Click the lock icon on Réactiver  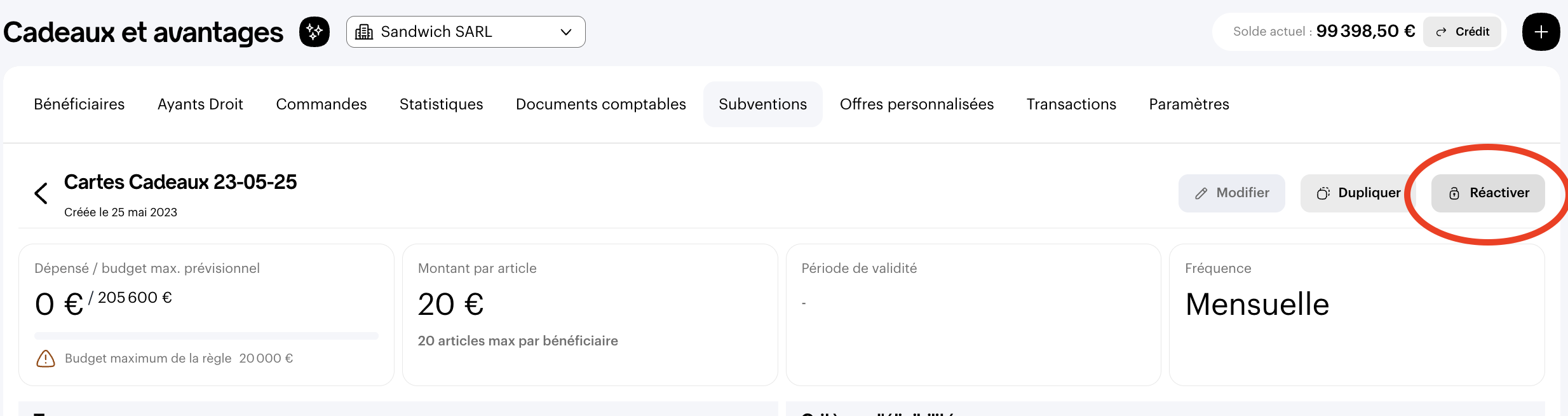tap(1454, 193)
